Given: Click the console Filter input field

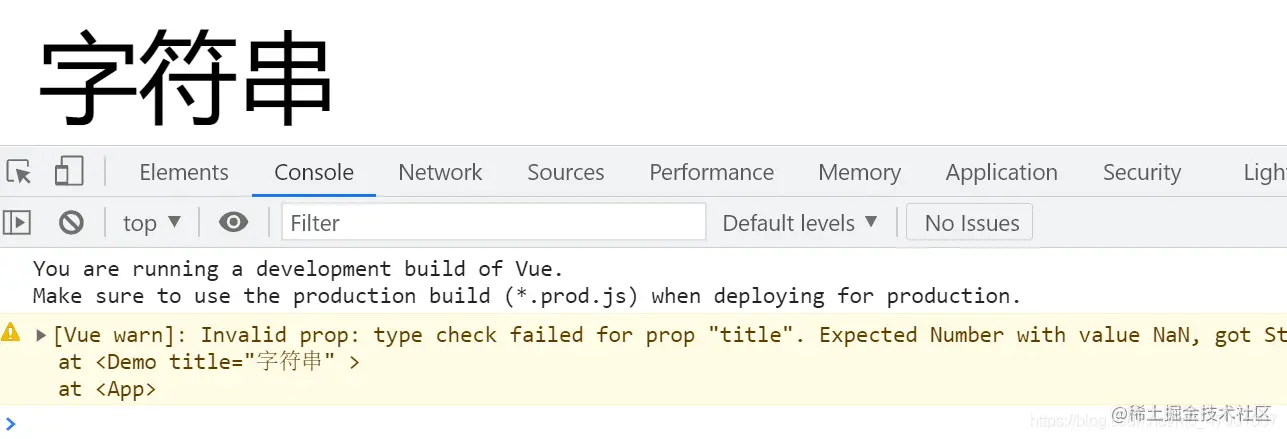Looking at the screenshot, I should (493, 223).
